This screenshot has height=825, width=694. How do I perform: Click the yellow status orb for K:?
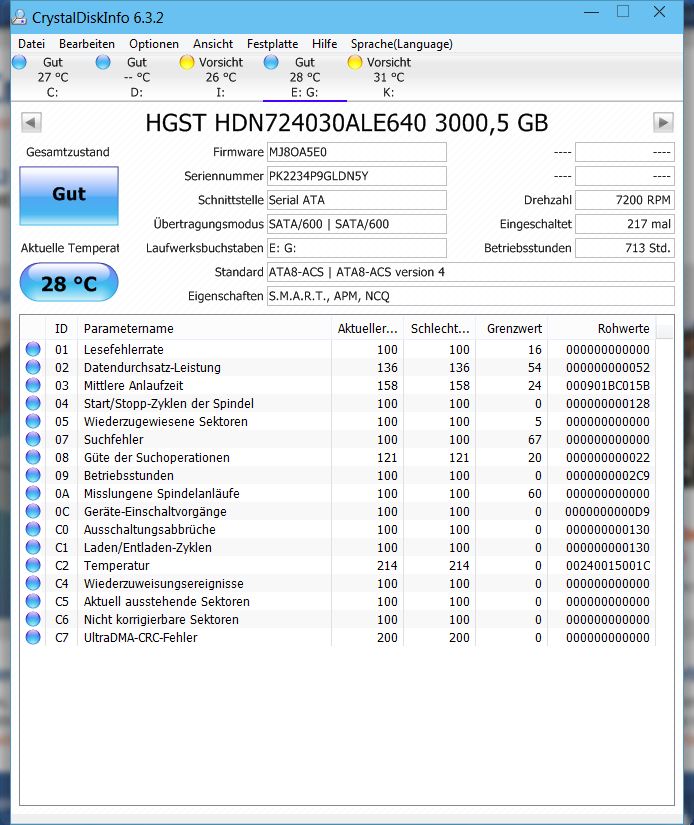click(x=355, y=62)
